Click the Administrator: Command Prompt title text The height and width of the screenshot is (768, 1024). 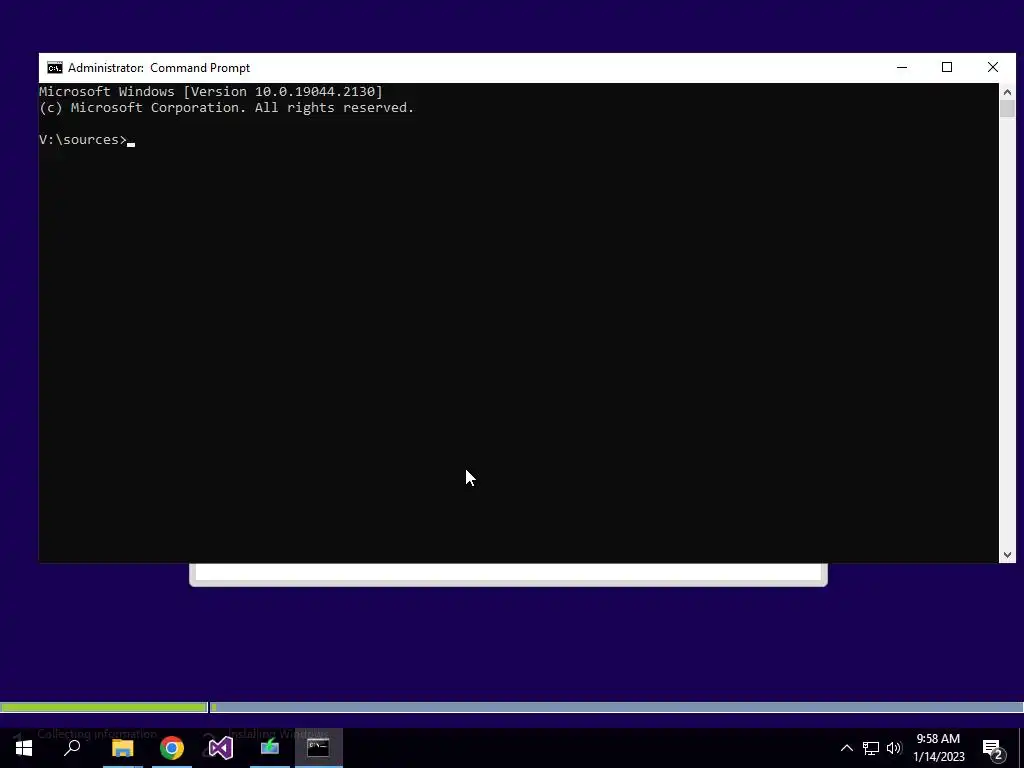tap(159, 68)
